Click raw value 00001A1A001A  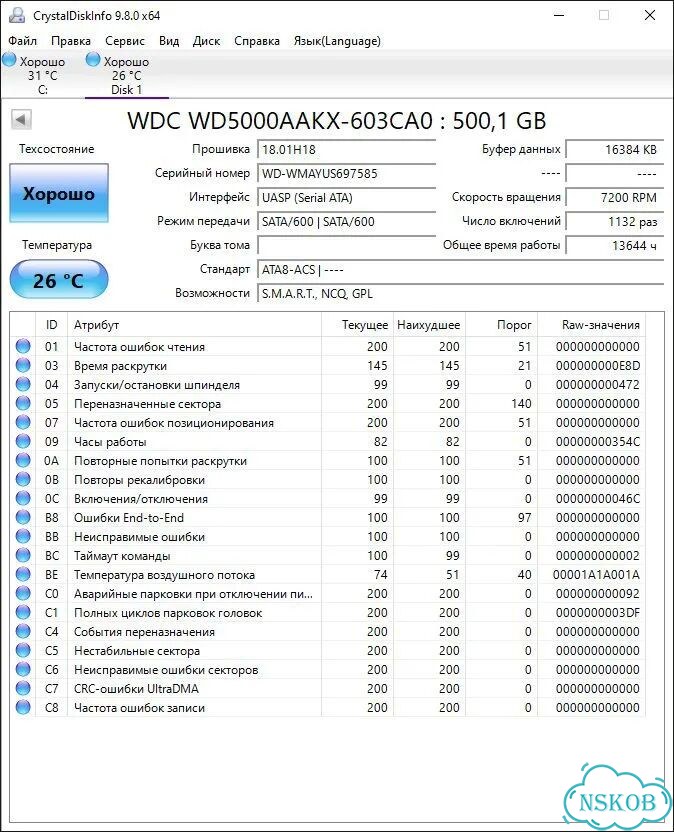pos(596,575)
